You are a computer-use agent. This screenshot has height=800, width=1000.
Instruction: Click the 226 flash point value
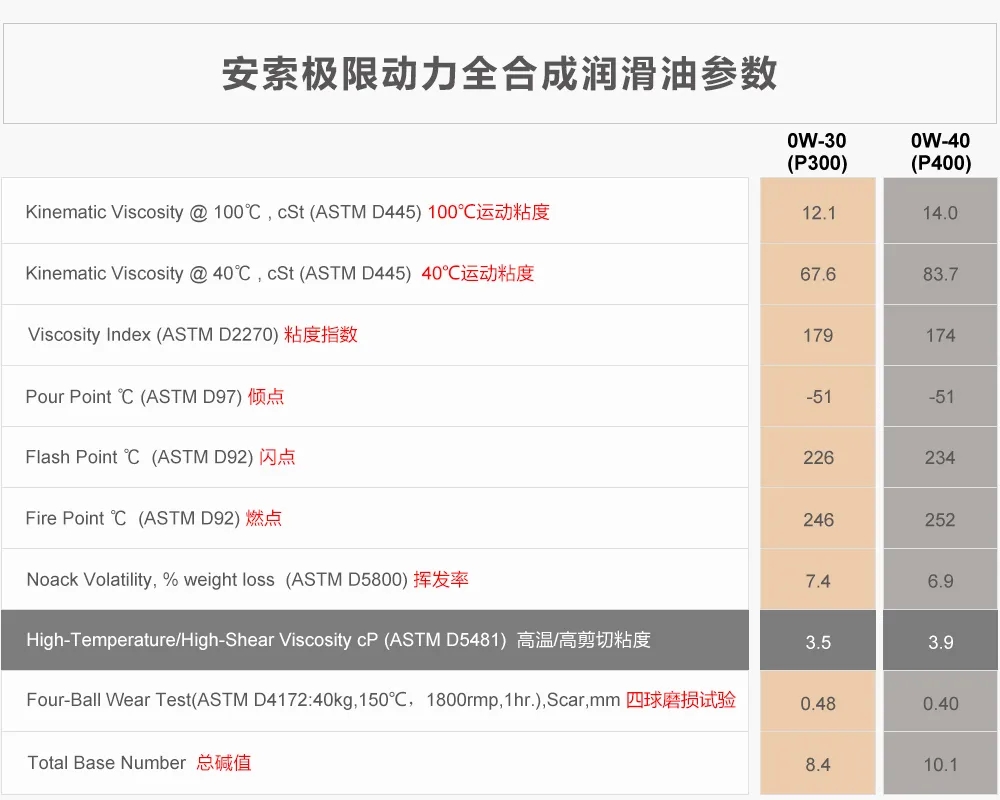(818, 457)
